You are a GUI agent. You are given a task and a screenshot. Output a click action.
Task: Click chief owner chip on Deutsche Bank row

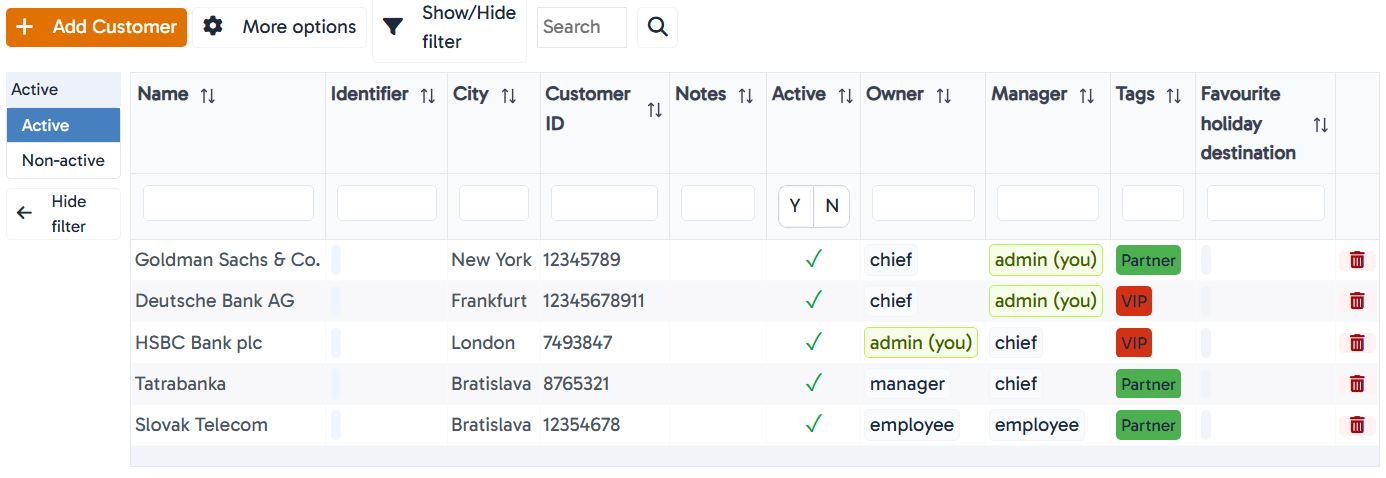coord(891,301)
